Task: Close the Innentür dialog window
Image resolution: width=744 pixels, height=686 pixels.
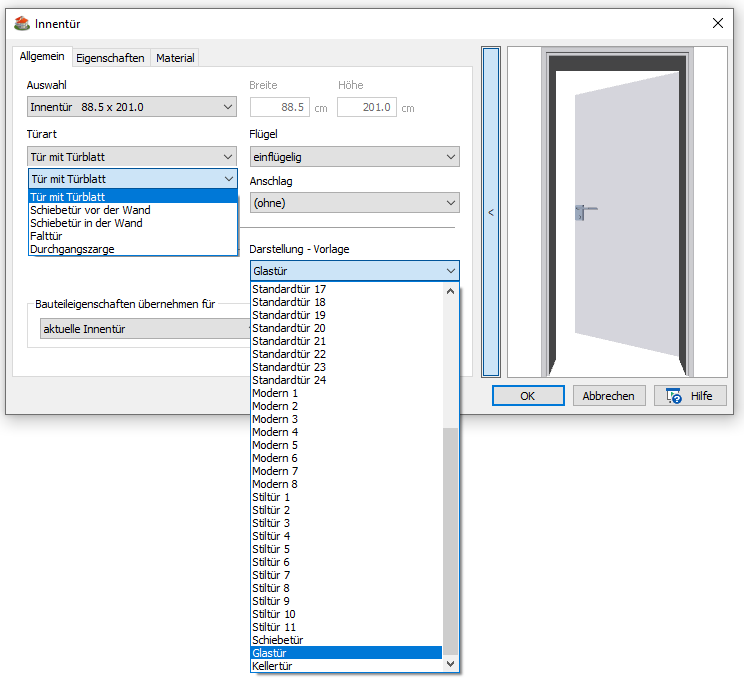Action: coord(717,23)
